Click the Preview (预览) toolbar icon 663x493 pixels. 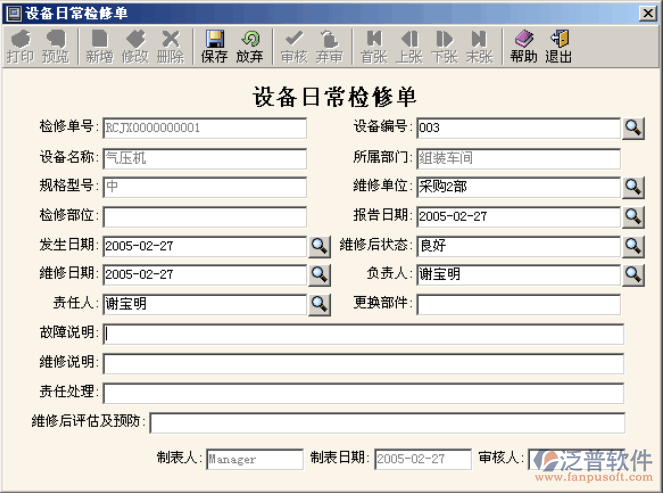coord(55,46)
